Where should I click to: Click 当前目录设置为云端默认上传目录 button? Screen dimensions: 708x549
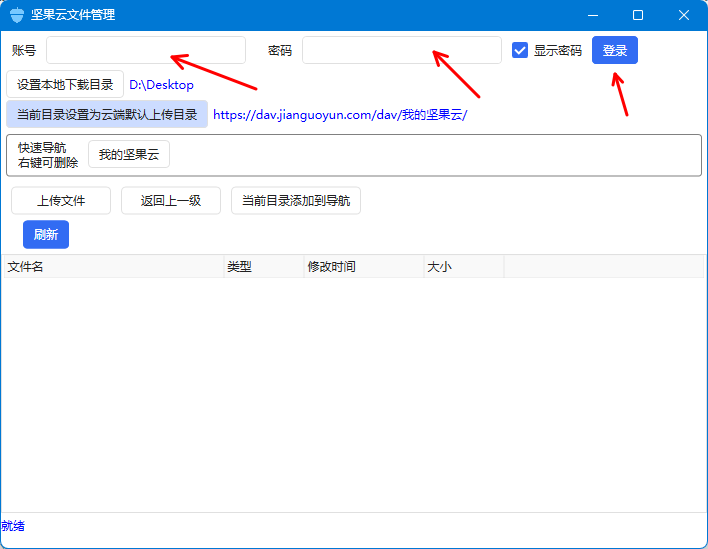107,114
